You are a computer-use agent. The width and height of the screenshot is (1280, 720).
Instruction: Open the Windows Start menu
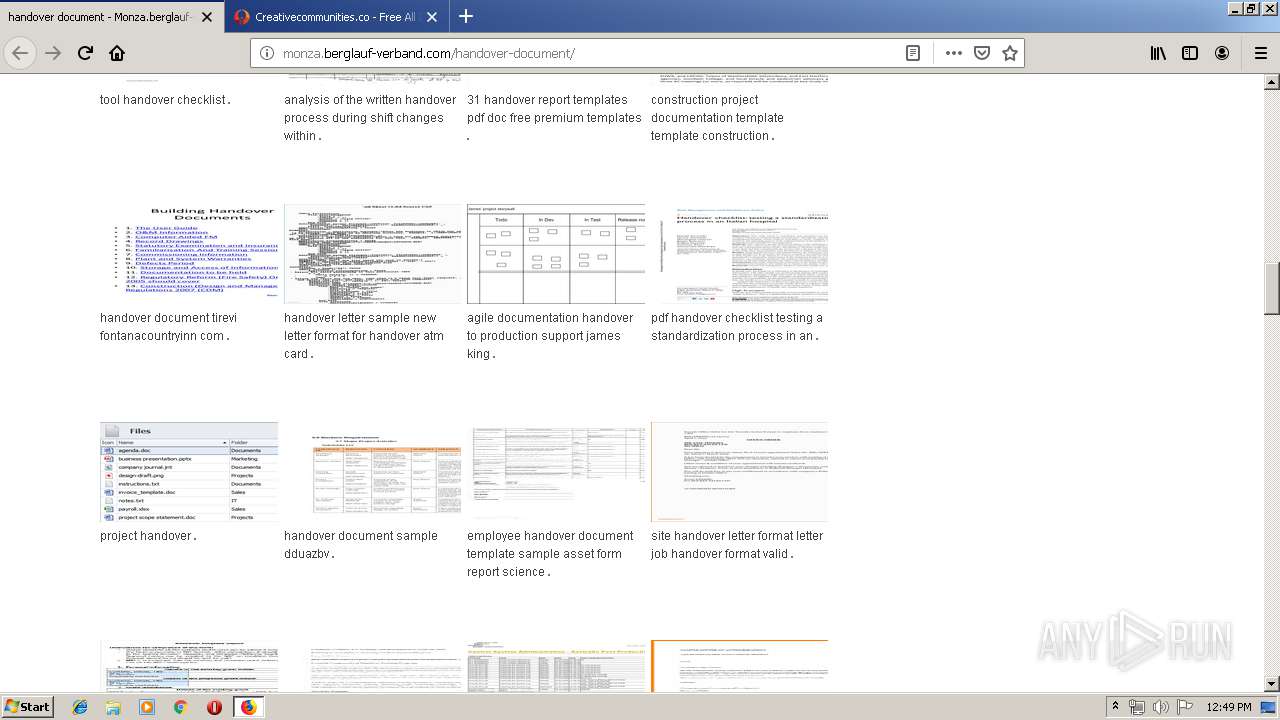[x=27, y=706]
